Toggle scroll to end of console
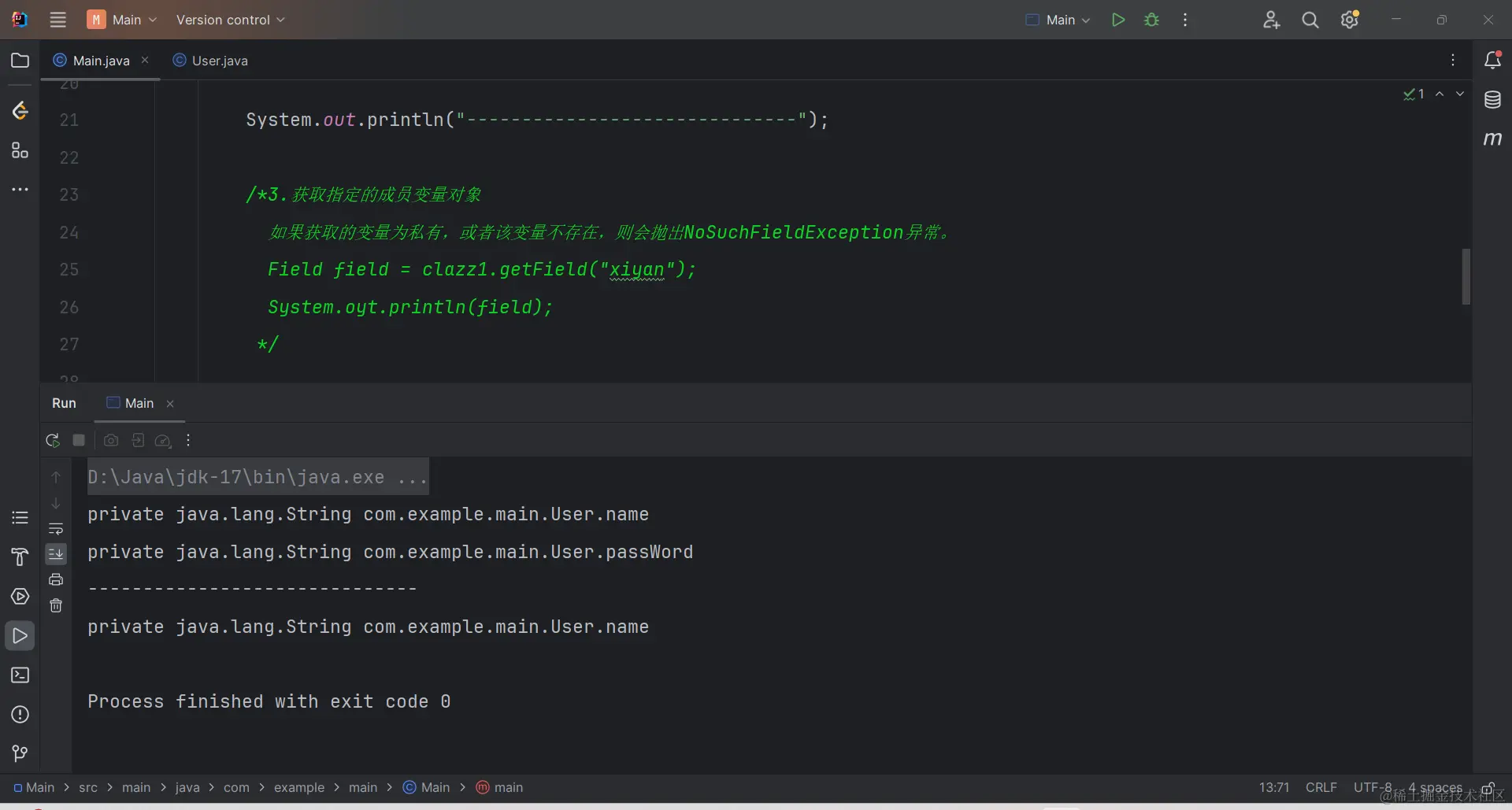The width and height of the screenshot is (1512, 810). [x=56, y=554]
